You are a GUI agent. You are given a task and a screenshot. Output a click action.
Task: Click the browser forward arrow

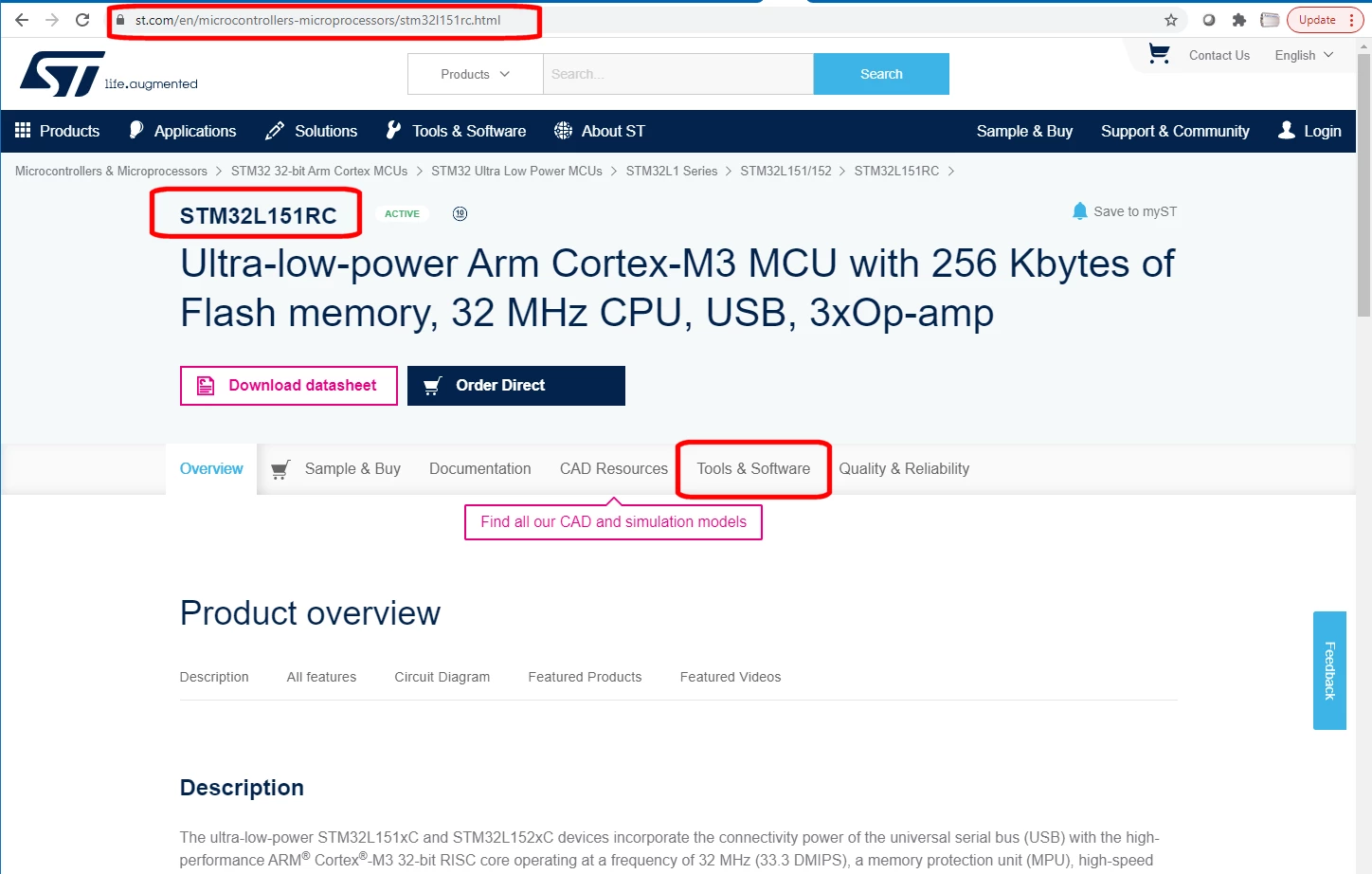tap(52, 20)
